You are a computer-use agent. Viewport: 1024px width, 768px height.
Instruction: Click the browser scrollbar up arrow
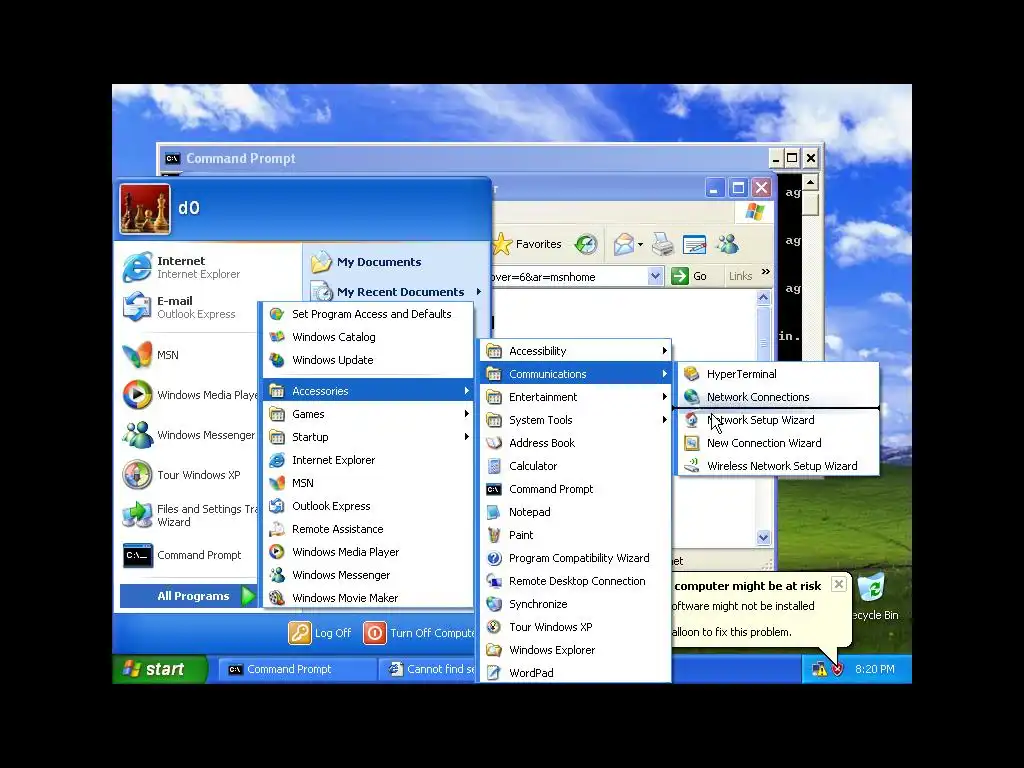click(763, 298)
